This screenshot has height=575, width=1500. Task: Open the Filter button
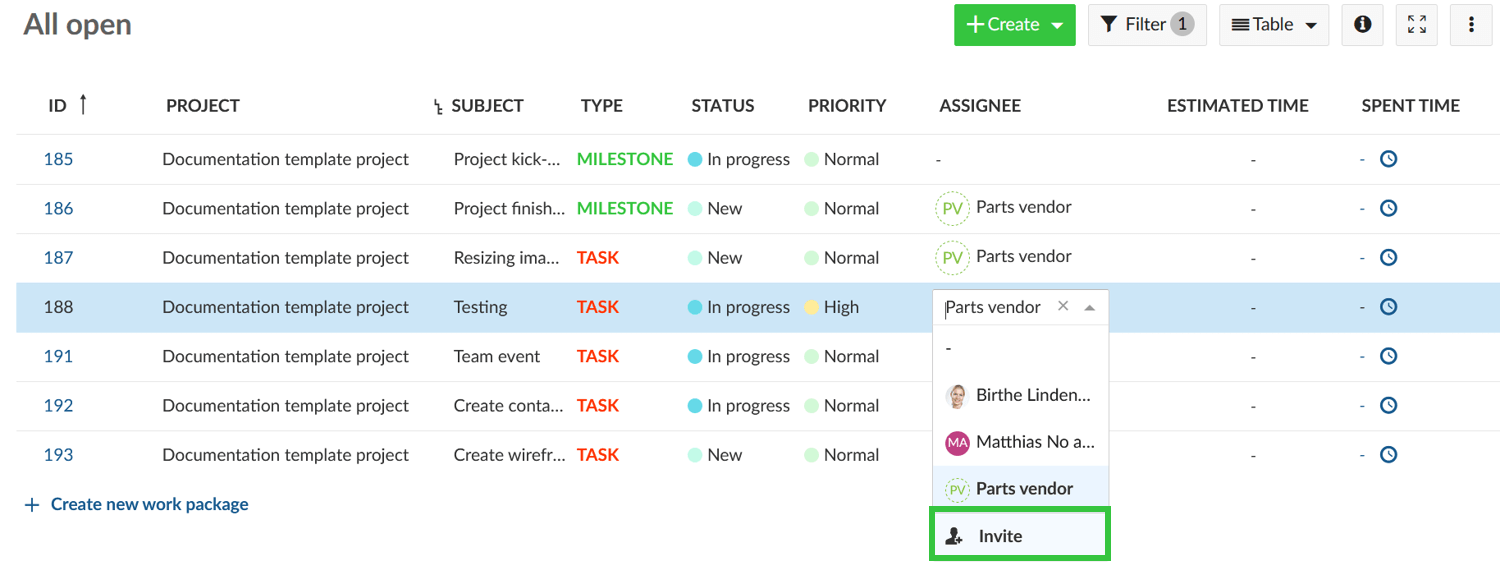1146,25
